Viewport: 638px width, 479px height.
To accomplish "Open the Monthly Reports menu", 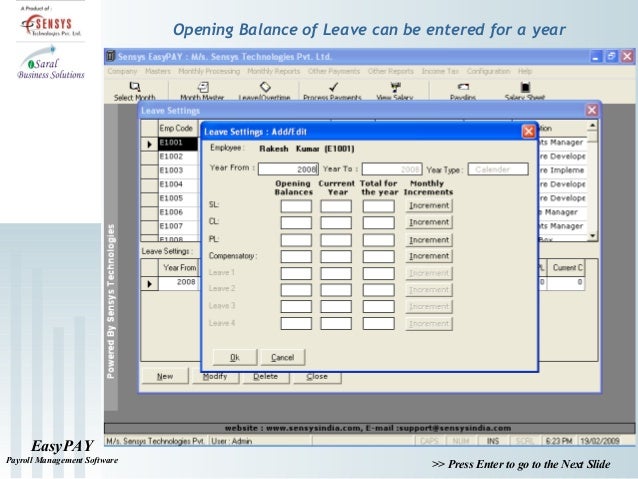I will pos(274,71).
